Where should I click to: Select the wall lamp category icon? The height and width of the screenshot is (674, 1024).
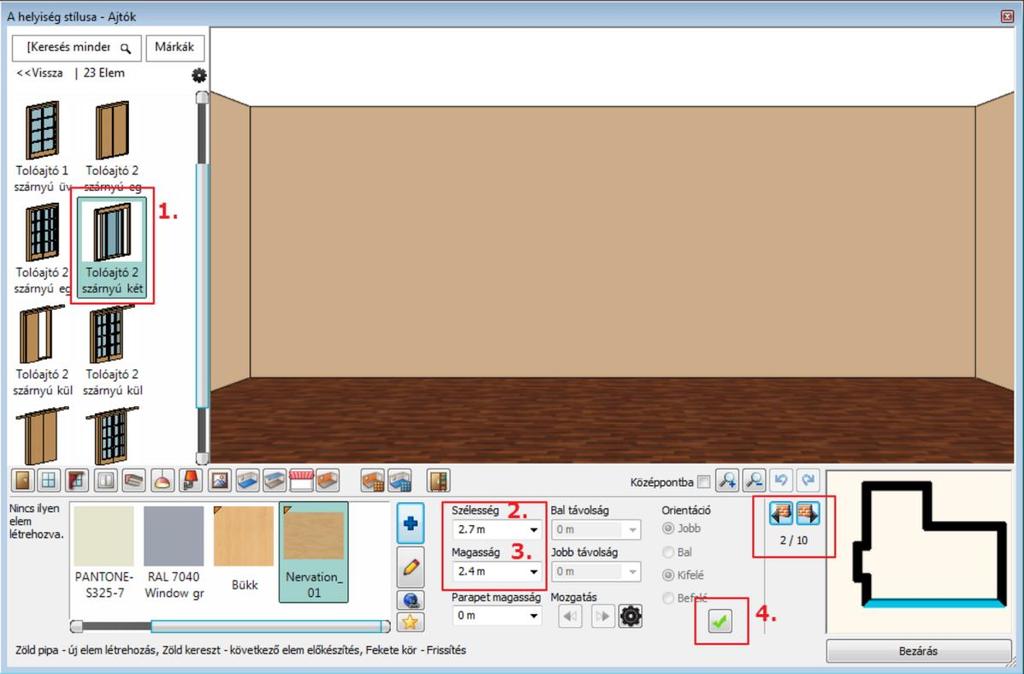[x=190, y=481]
